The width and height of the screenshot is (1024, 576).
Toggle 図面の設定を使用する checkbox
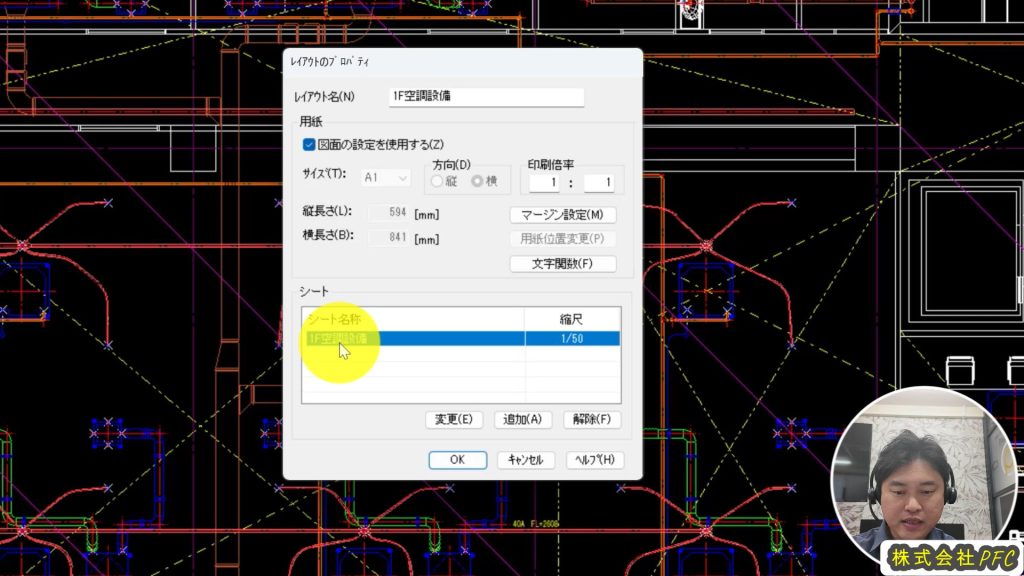(309, 145)
